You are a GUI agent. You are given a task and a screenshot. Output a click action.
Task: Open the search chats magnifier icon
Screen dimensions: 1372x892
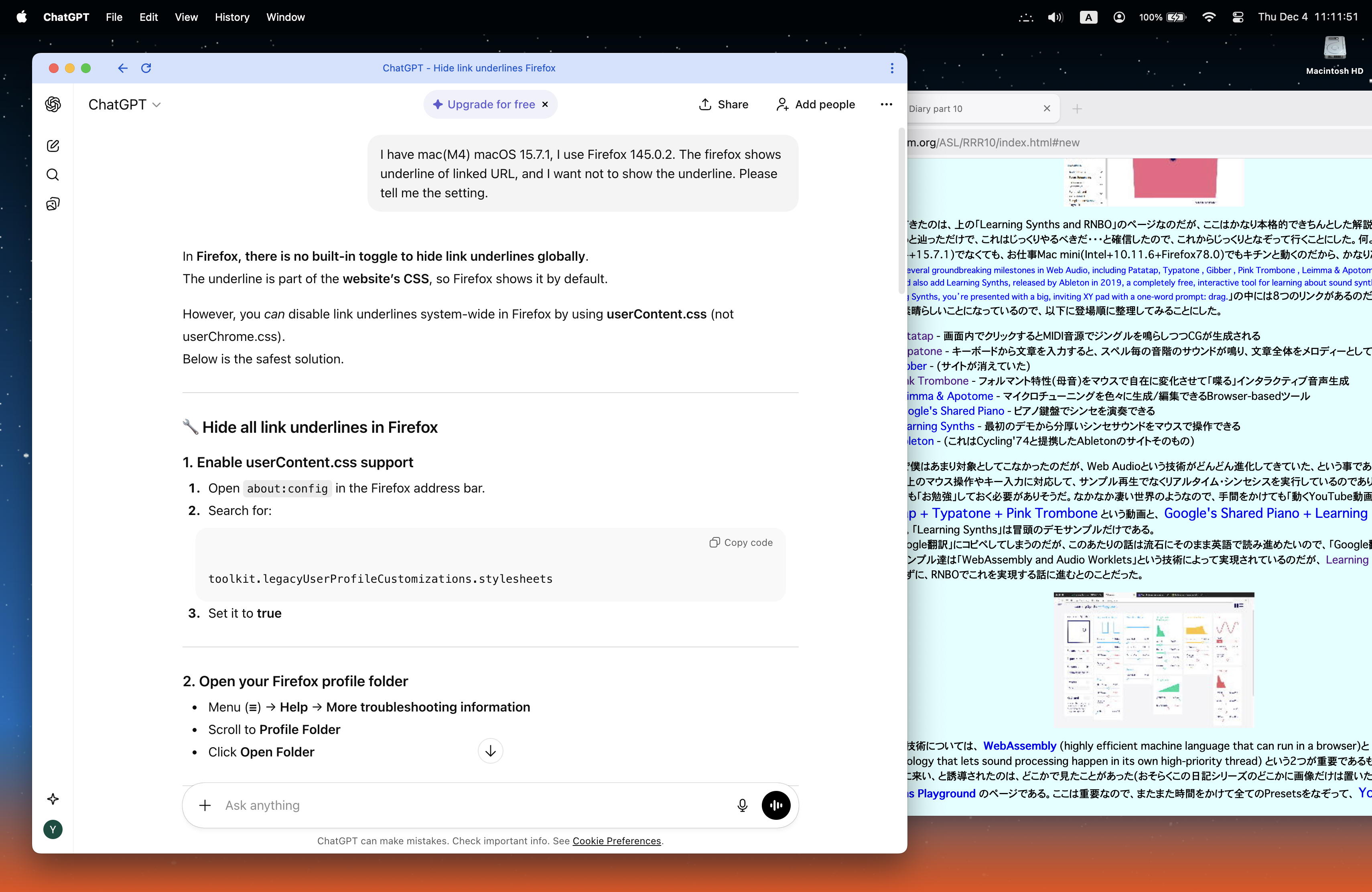53,174
